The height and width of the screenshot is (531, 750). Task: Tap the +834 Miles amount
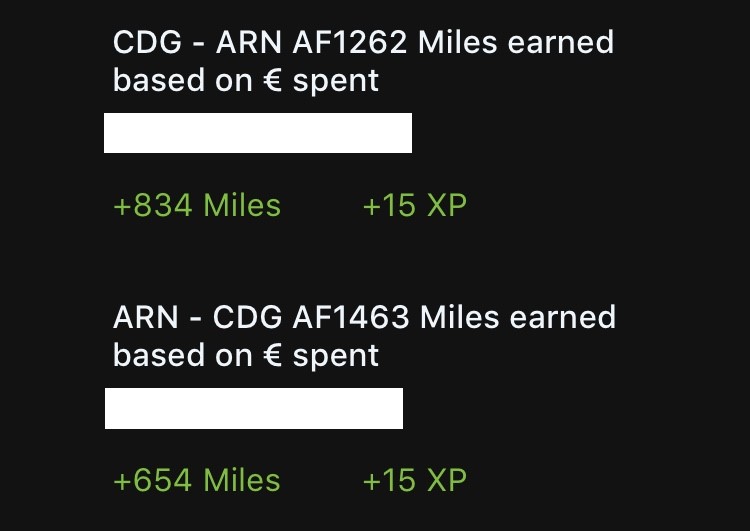click(197, 206)
